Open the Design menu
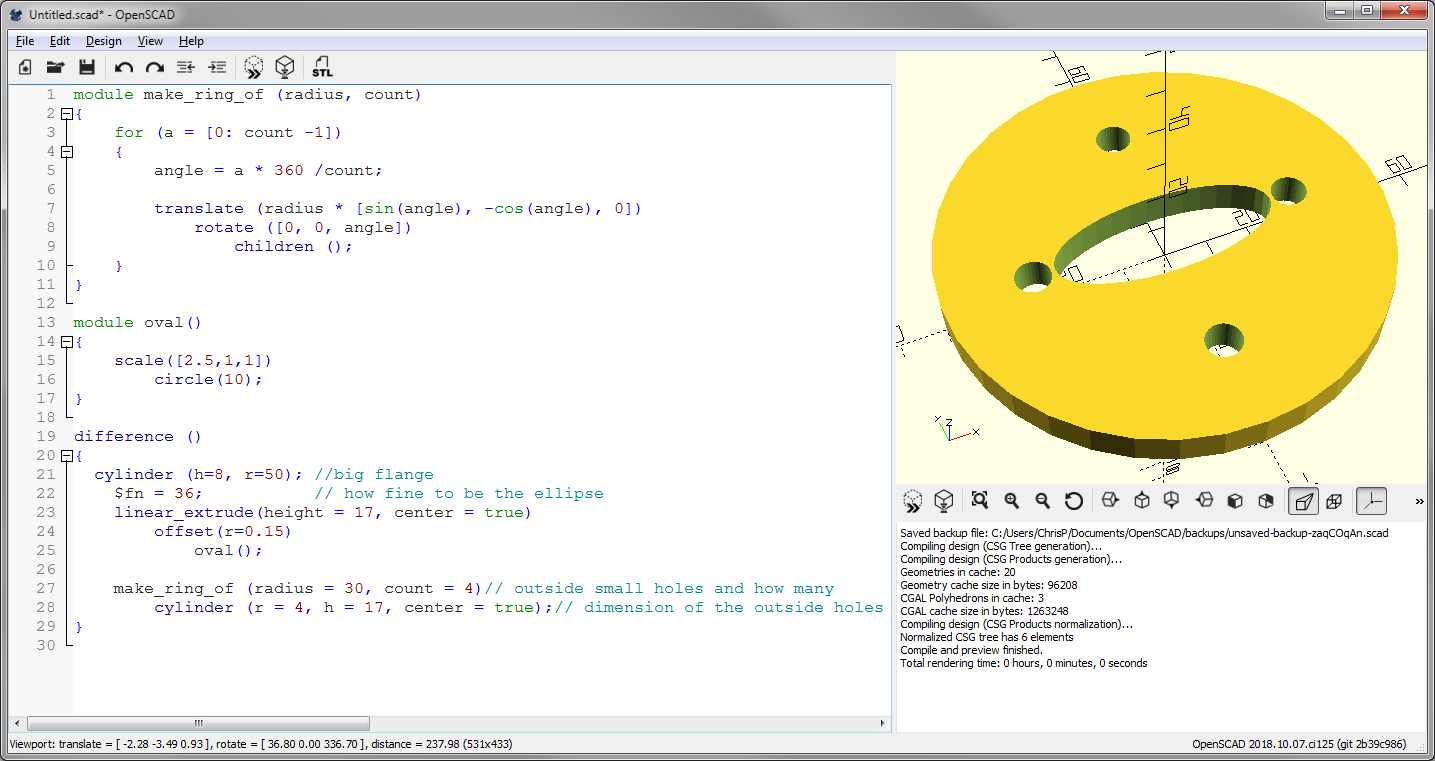Screen dimensions: 1435x761 click(x=103, y=41)
